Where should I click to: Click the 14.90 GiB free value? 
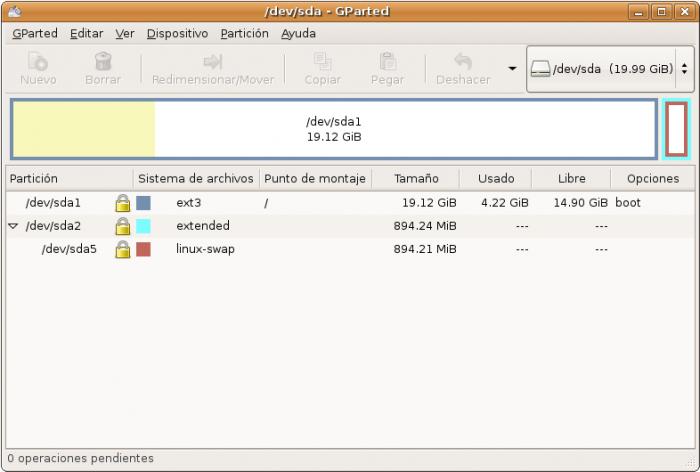pyautogui.click(x=580, y=203)
